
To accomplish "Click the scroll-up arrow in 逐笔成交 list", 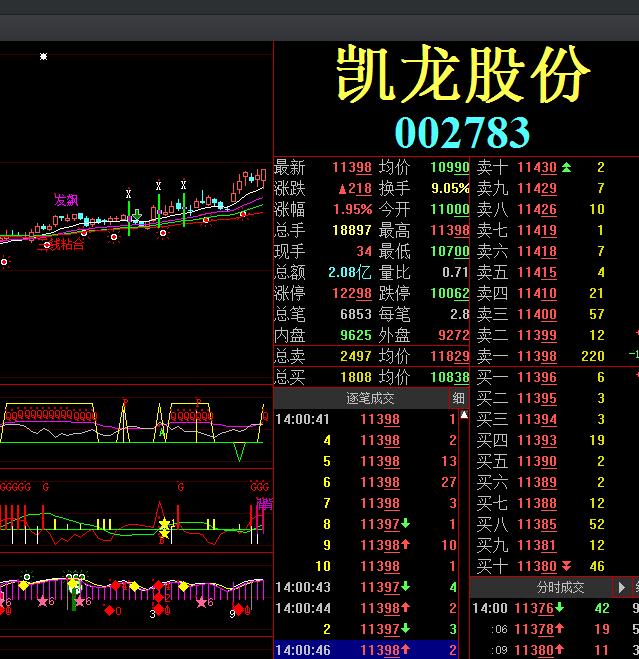I will tap(464, 415).
